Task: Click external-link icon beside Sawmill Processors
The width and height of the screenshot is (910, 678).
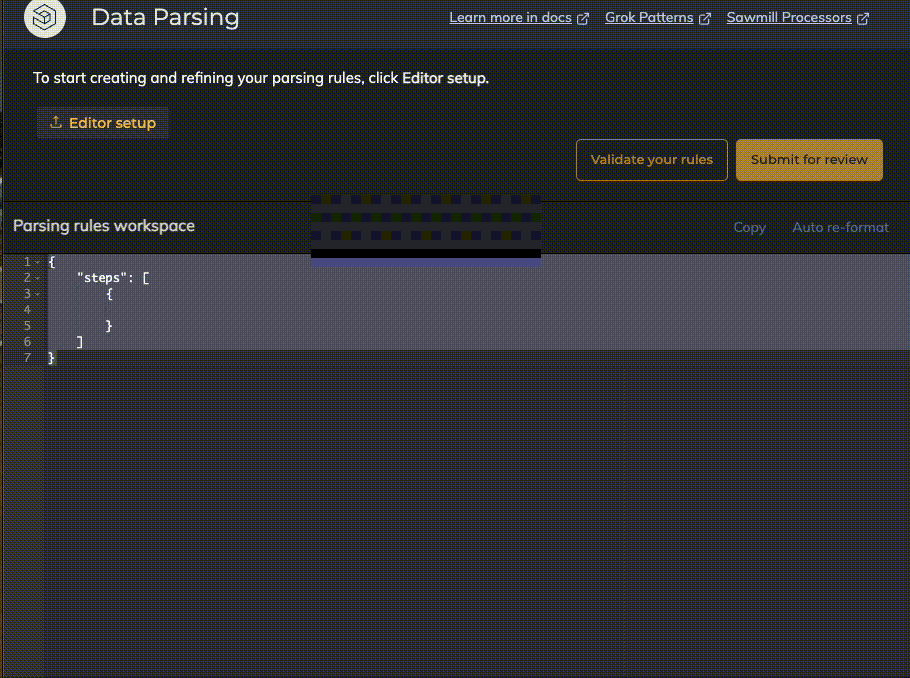Action: pos(863,19)
